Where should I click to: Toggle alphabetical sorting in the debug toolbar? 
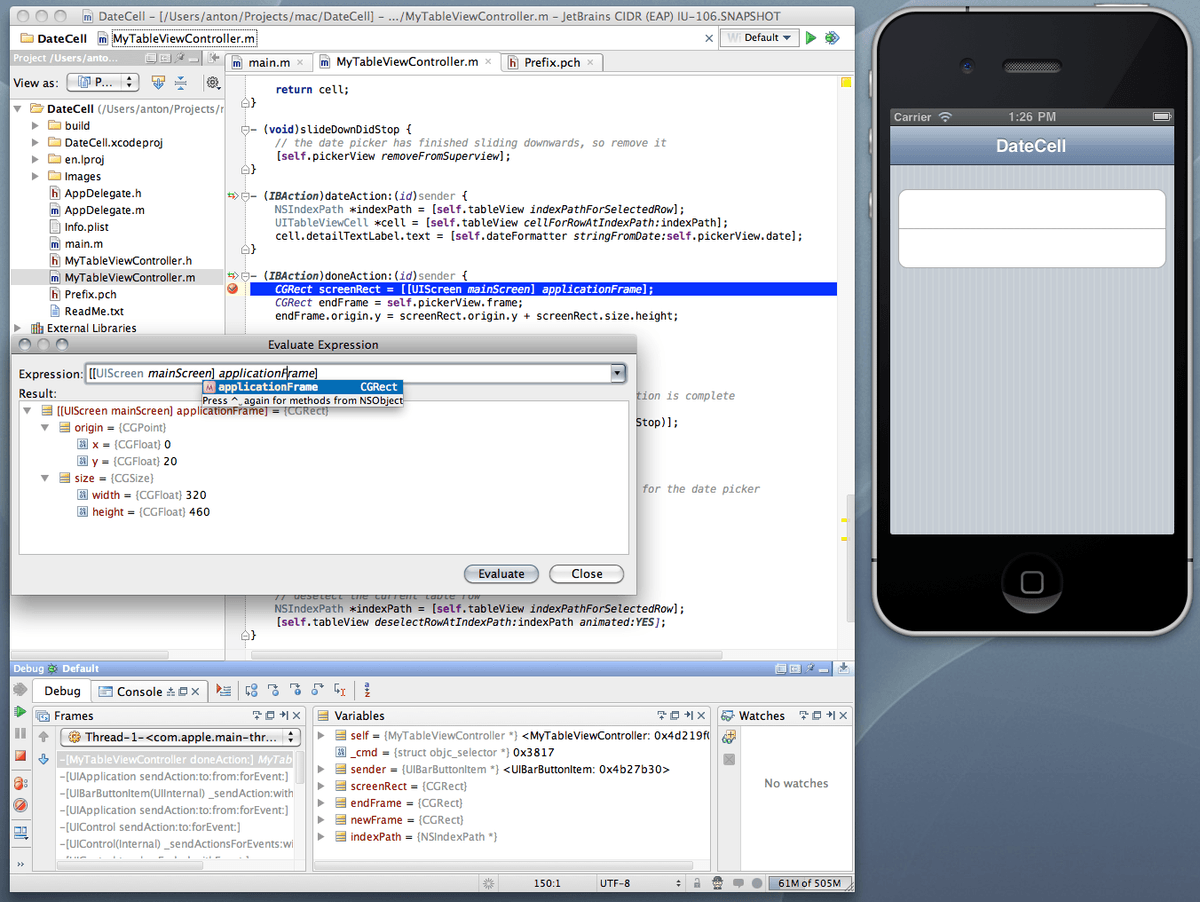tap(367, 690)
